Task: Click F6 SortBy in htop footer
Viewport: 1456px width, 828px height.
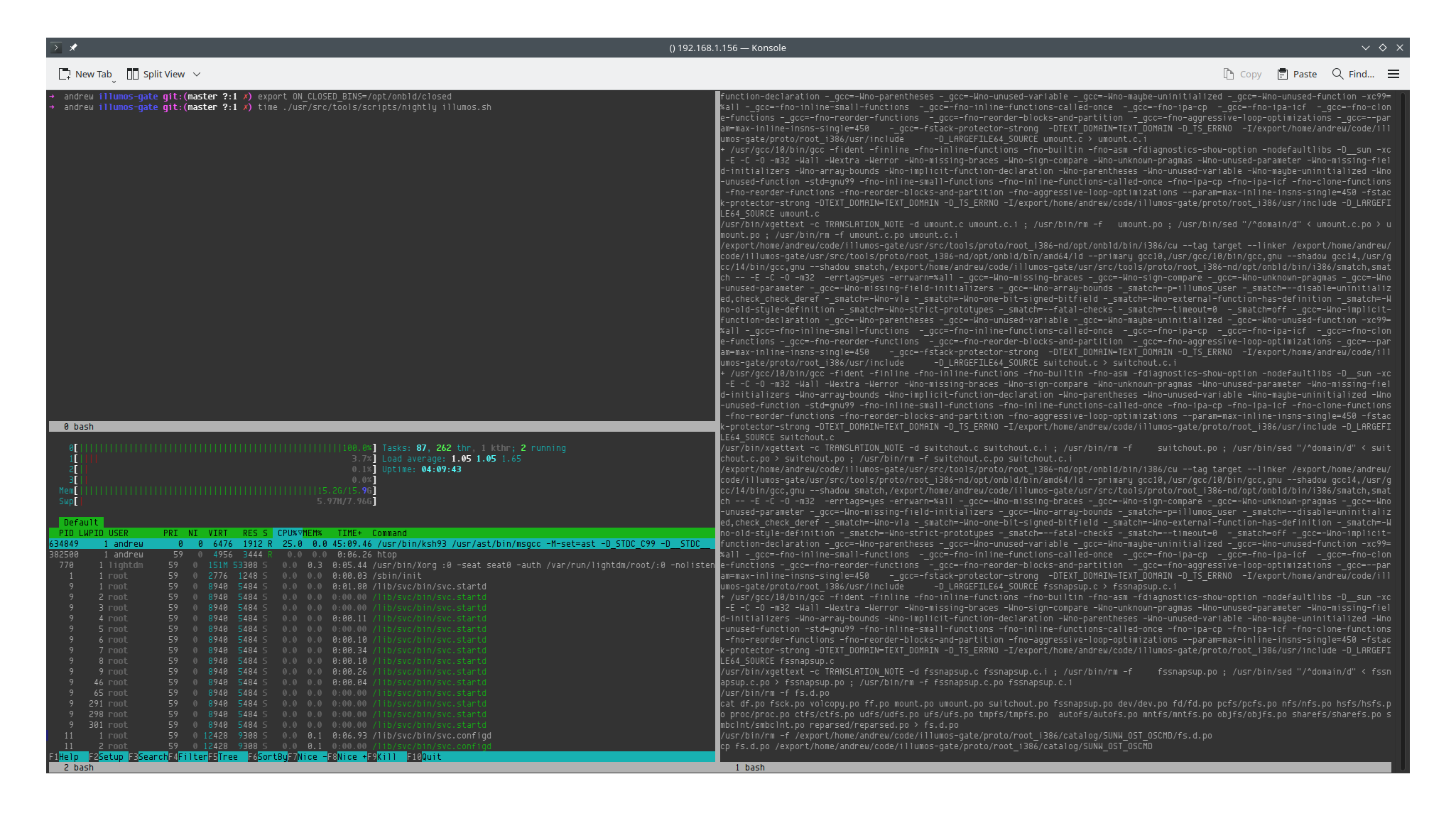Action: 267,757
